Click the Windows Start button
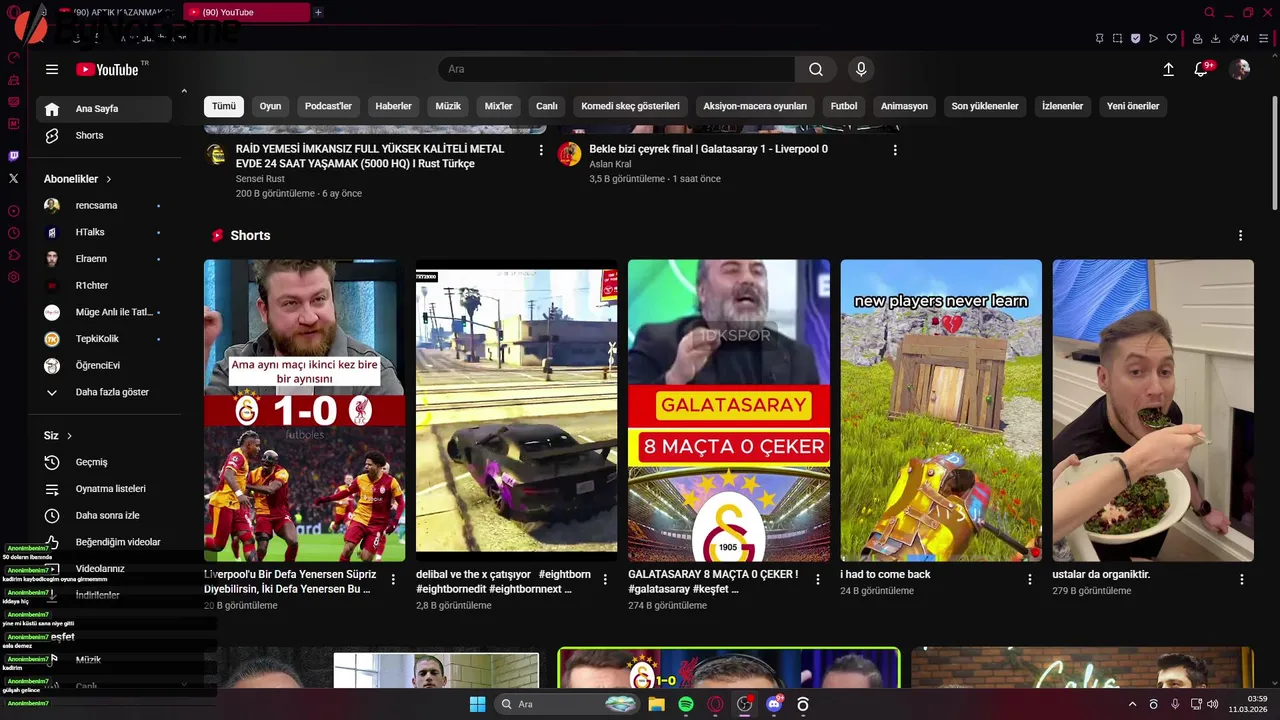Viewport: 1280px width, 720px height. pos(478,704)
